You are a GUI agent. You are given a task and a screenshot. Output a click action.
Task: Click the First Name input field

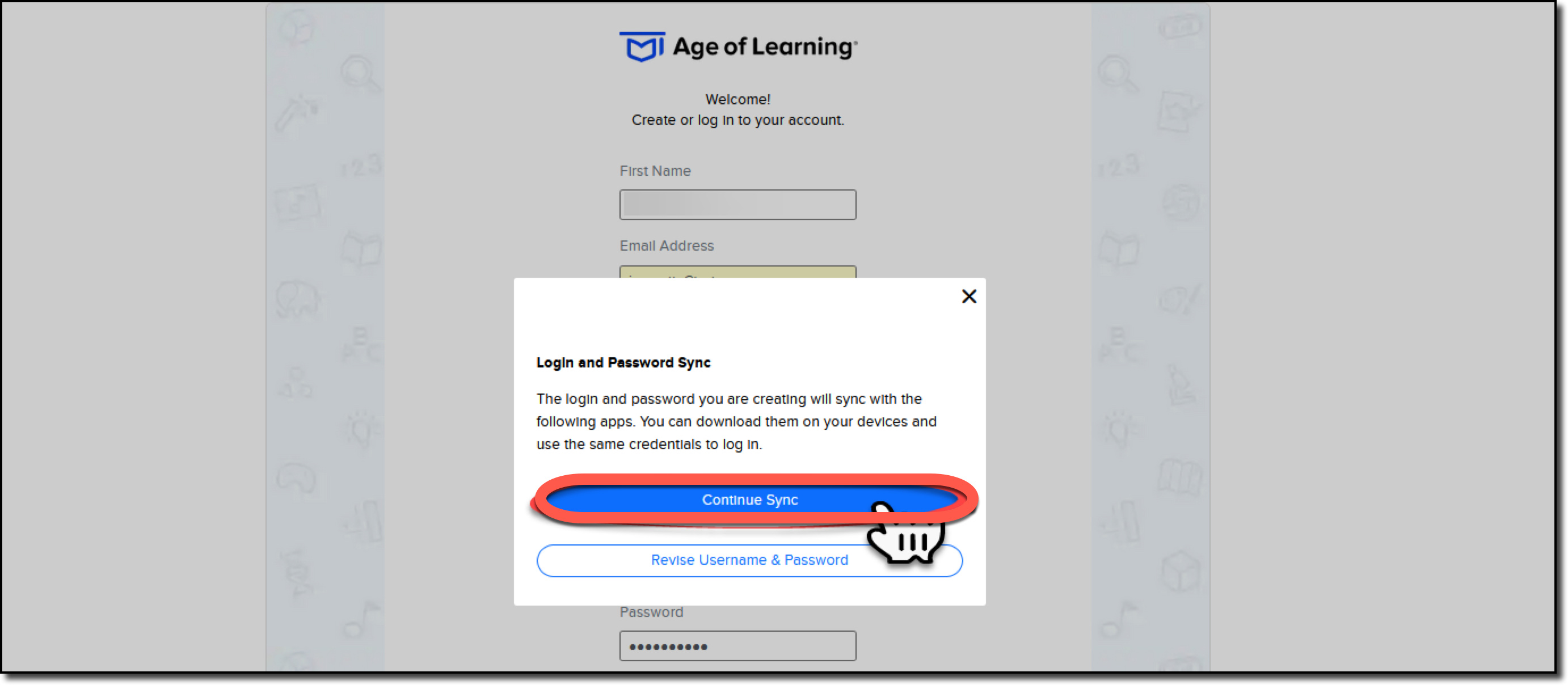coord(737,204)
